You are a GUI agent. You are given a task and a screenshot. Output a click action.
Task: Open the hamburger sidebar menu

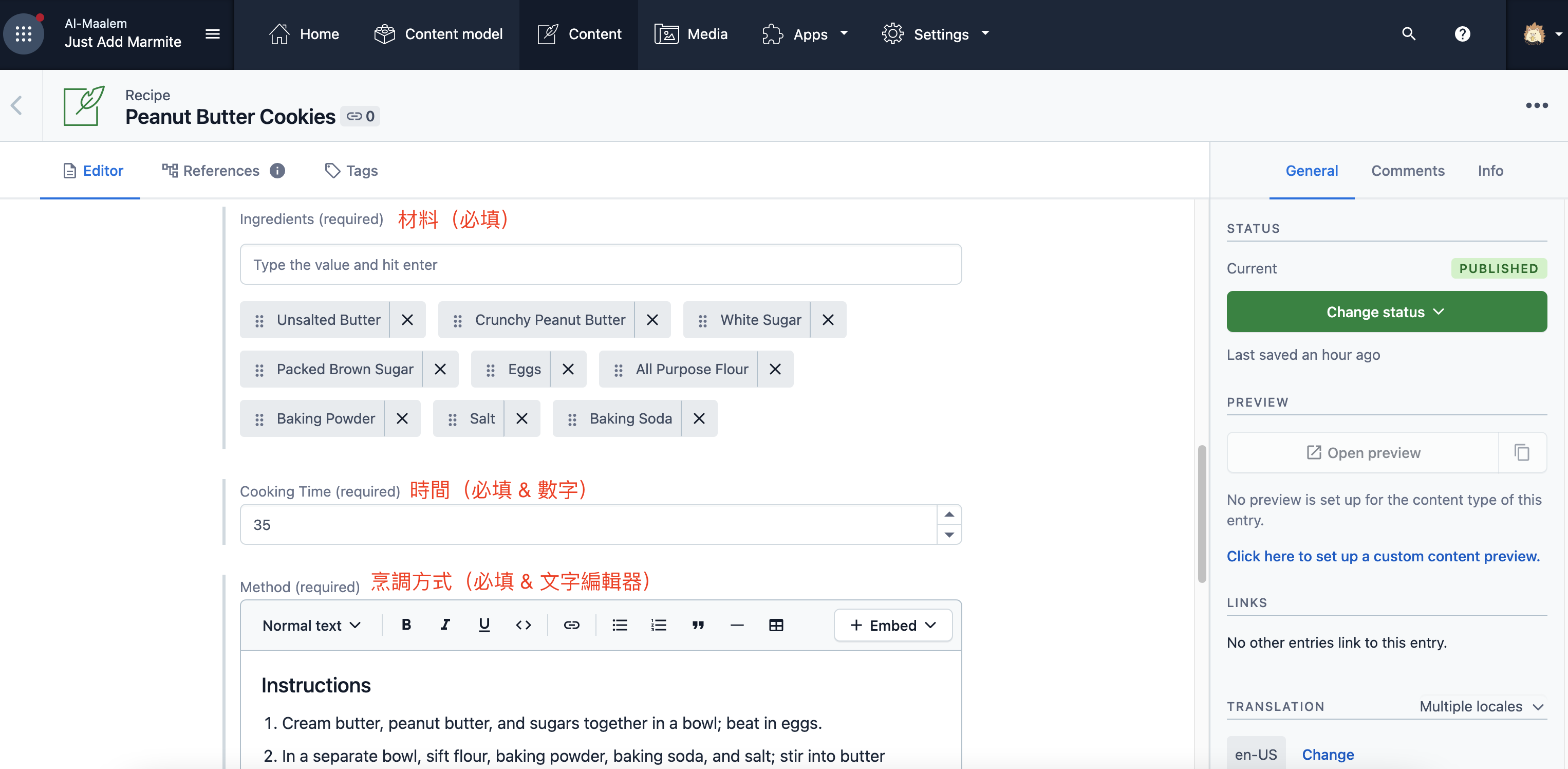pos(212,34)
